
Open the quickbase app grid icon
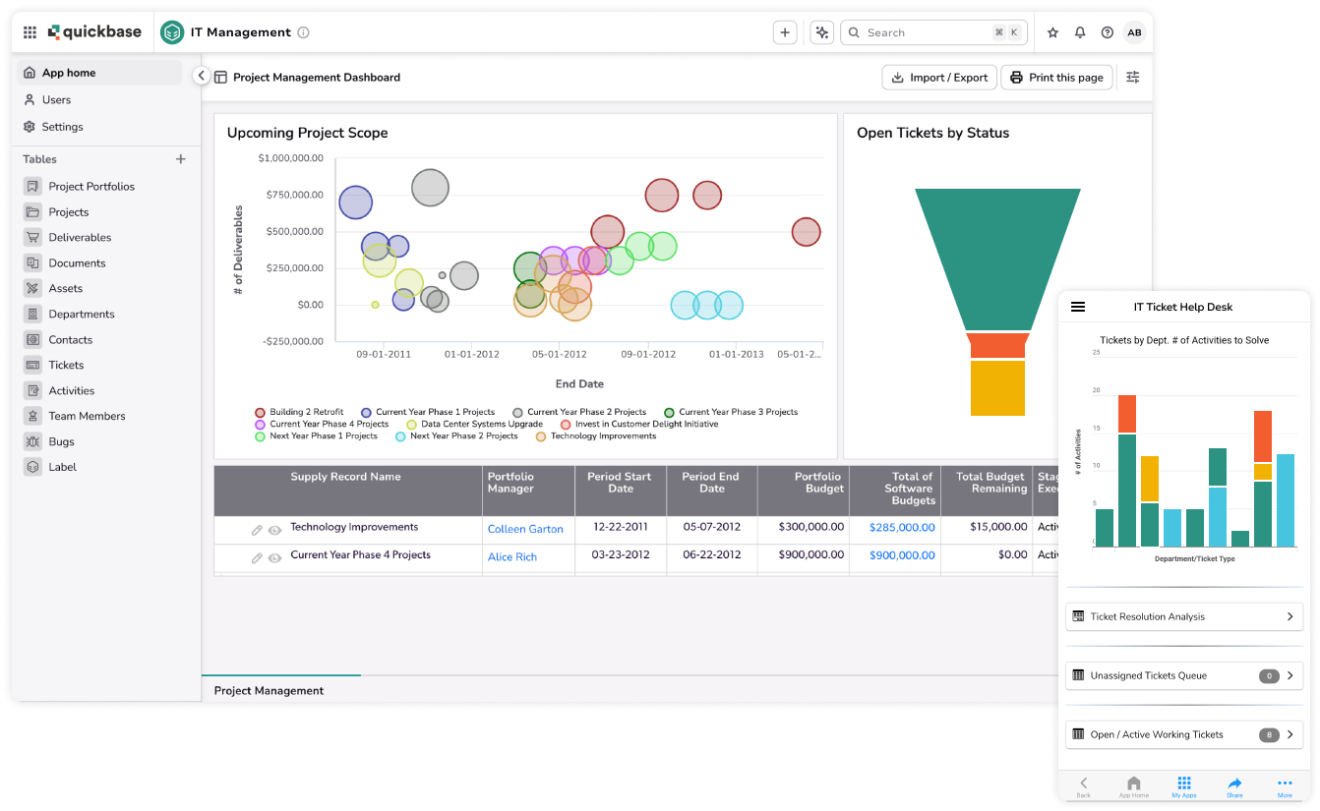pos(29,32)
